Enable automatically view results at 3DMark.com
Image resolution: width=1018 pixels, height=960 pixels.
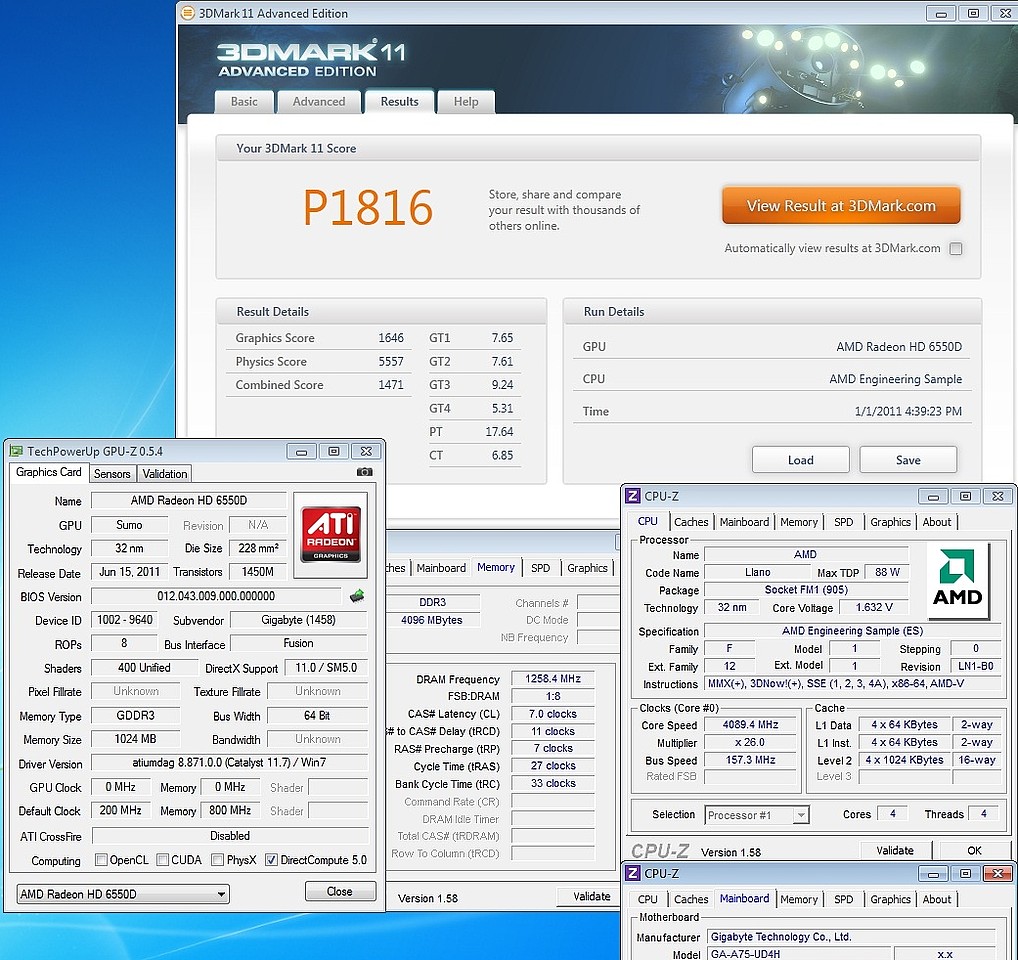coord(956,249)
